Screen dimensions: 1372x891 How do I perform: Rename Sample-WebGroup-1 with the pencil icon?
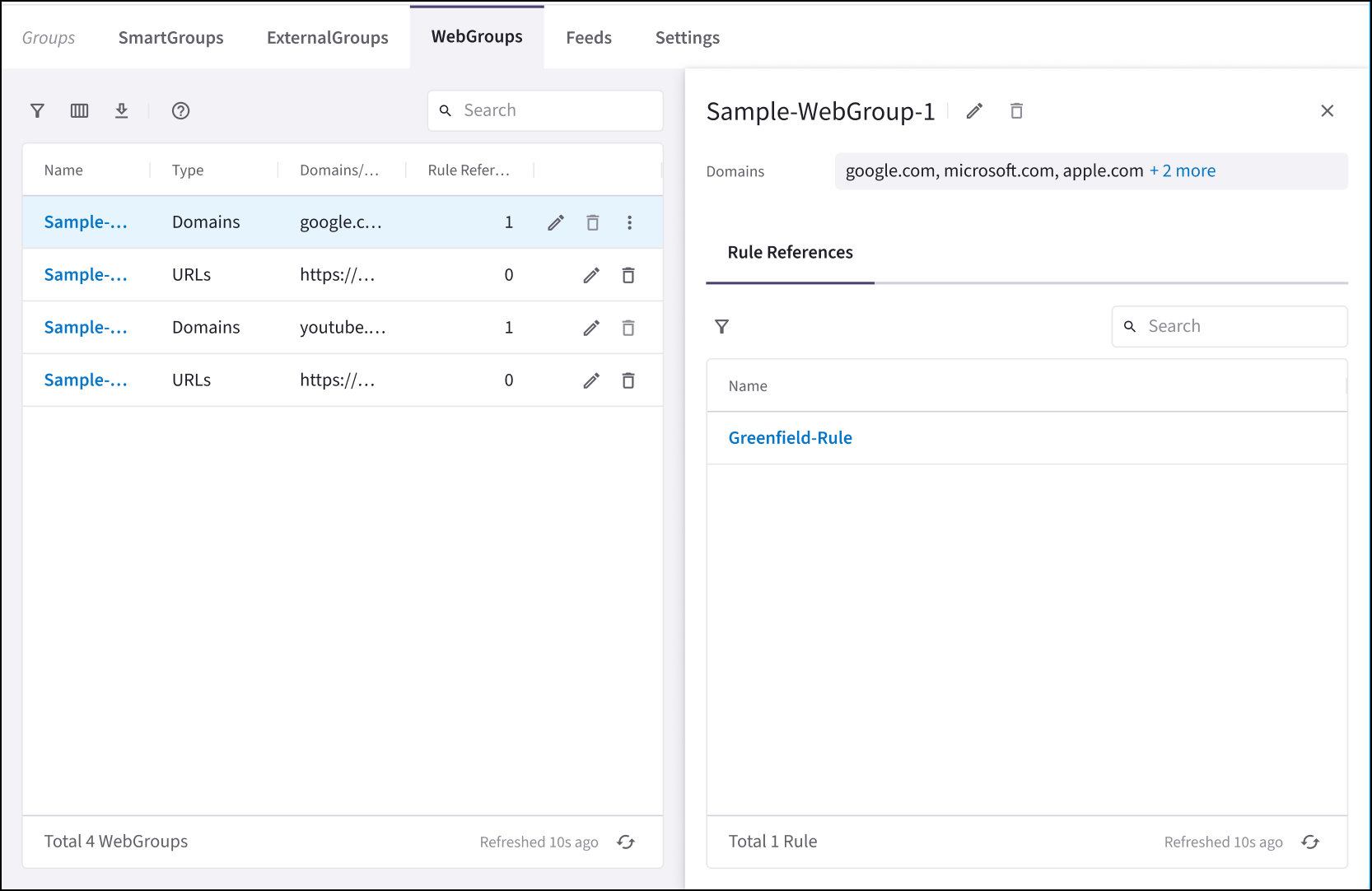(x=974, y=110)
